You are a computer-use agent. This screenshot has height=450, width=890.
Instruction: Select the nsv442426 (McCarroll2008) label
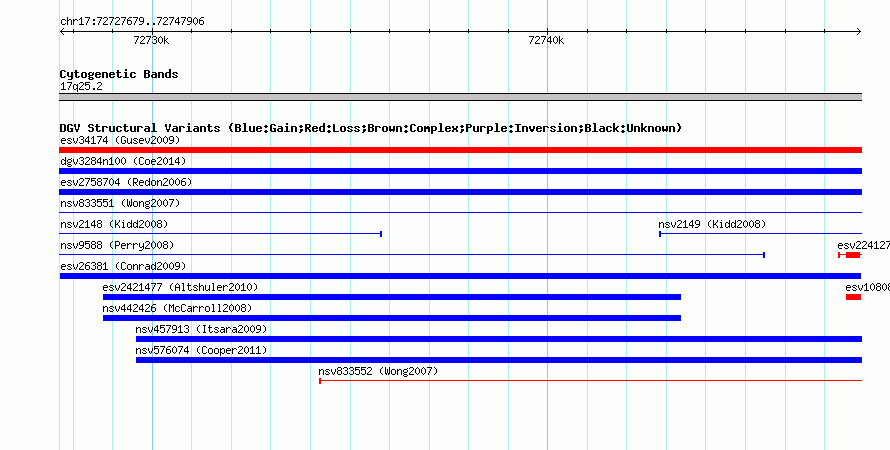[177, 308]
